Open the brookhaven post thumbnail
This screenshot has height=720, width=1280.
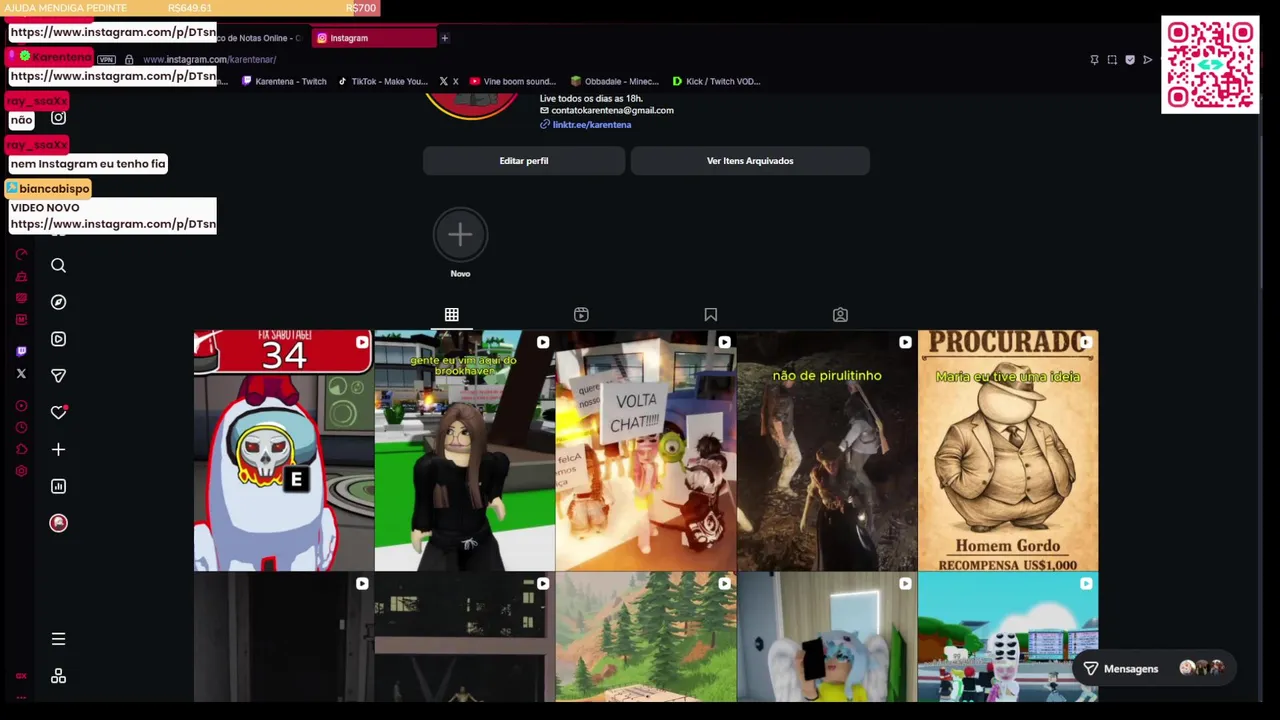[x=464, y=450]
